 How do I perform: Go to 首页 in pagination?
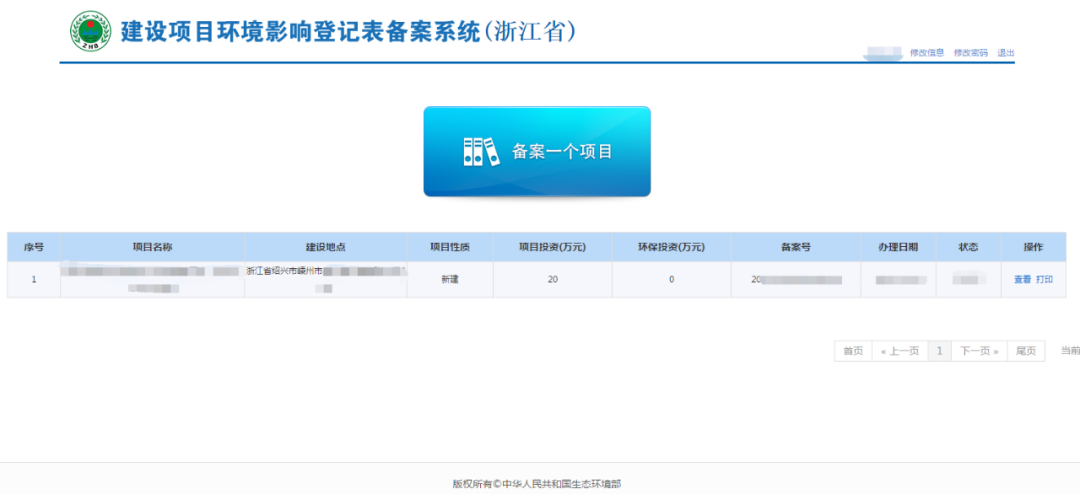coord(852,351)
